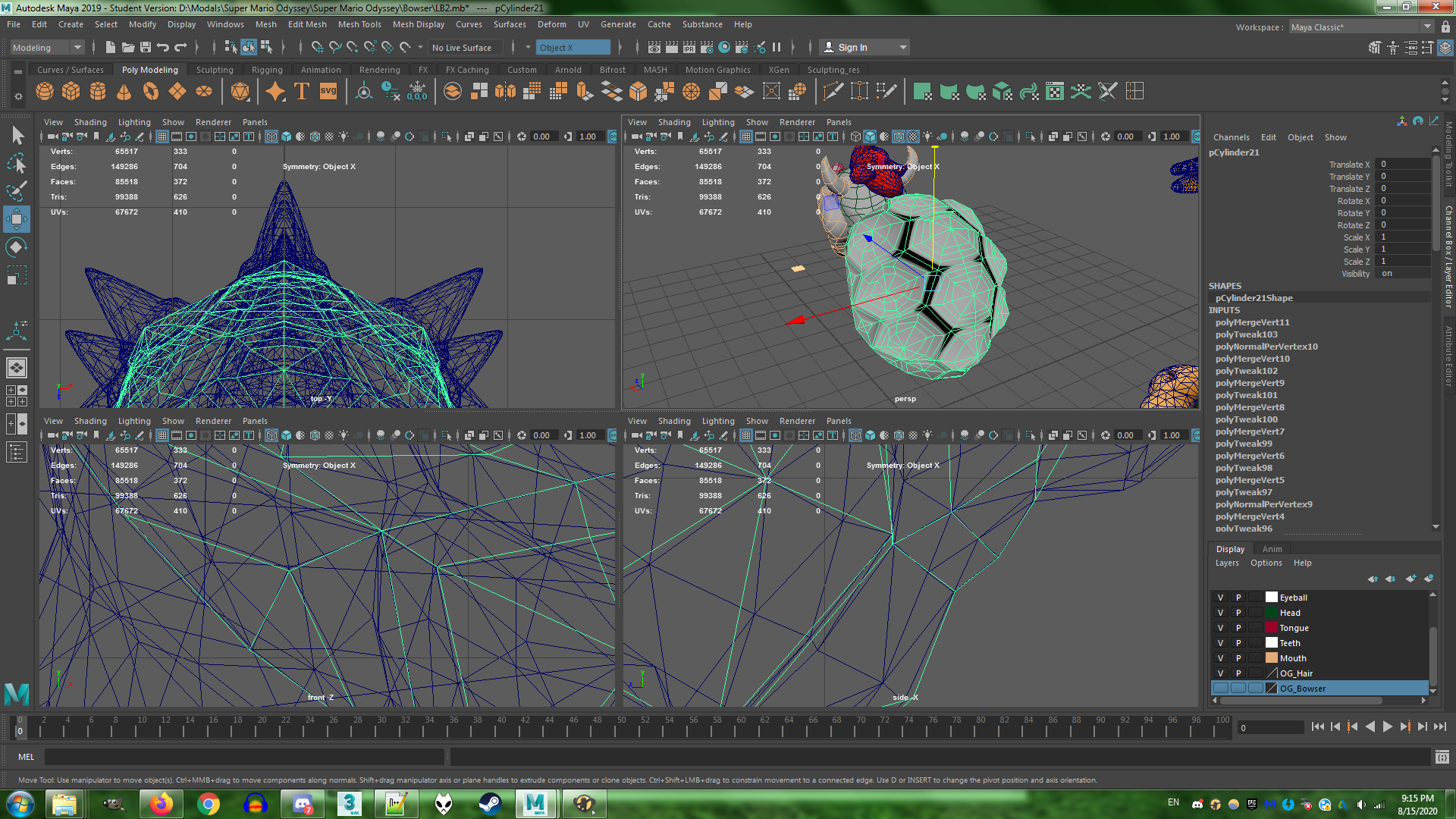This screenshot has width=1456, height=819.
Task: Open the Workspace Maya Classic dropdown
Action: 1361,27
